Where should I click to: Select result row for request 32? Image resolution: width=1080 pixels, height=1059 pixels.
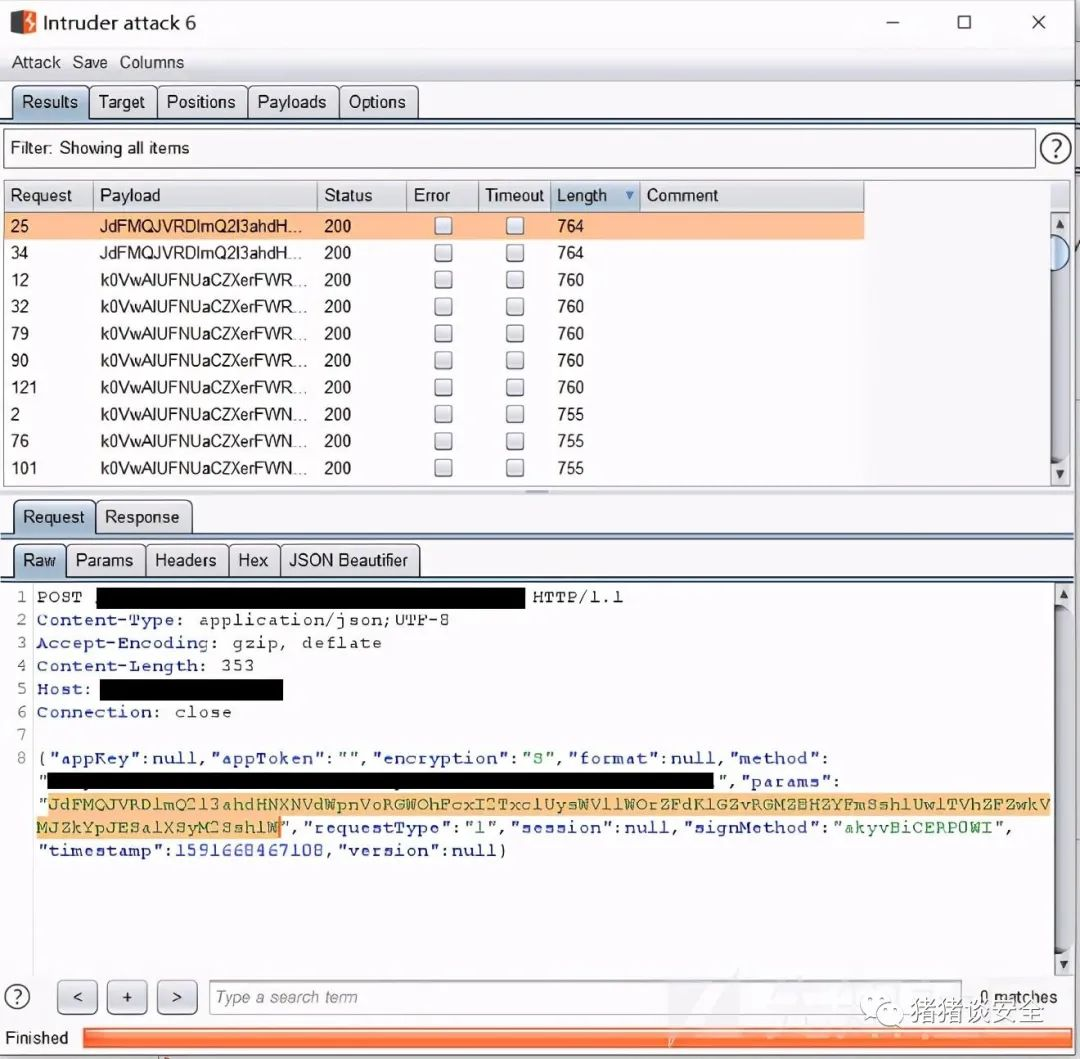[x=434, y=306]
